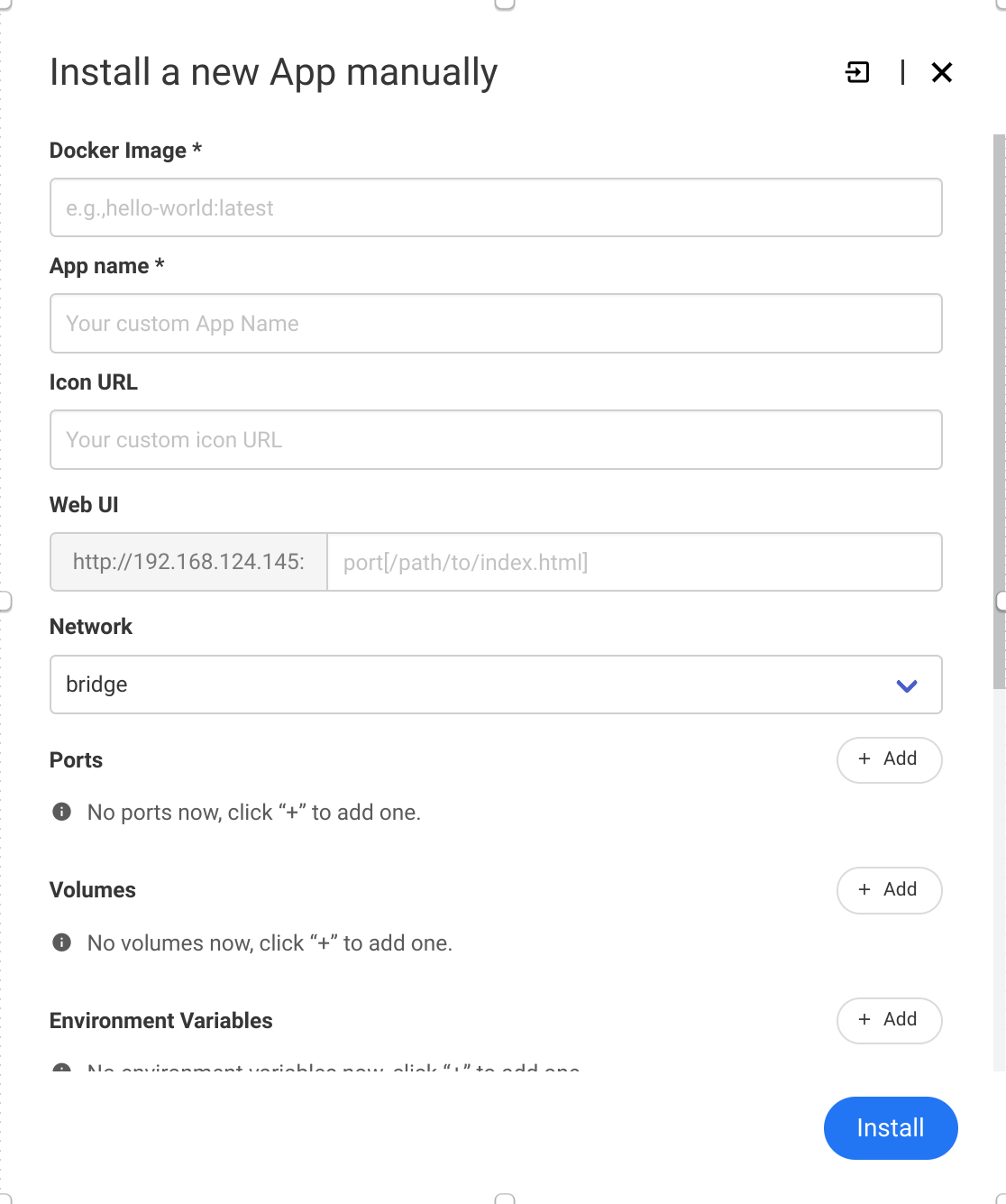
Task: Click the plus icon in Ports Add button
Action: click(864, 758)
